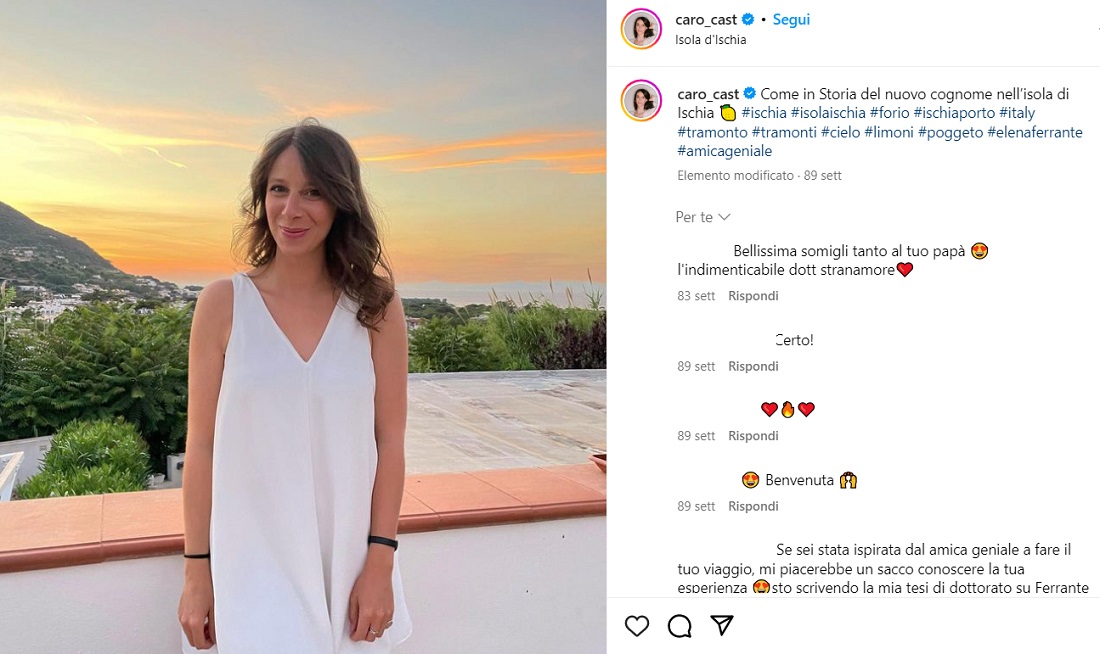Reply to the 'Bellissima somigli' comment
This screenshot has height=654, width=1100.
click(753, 296)
